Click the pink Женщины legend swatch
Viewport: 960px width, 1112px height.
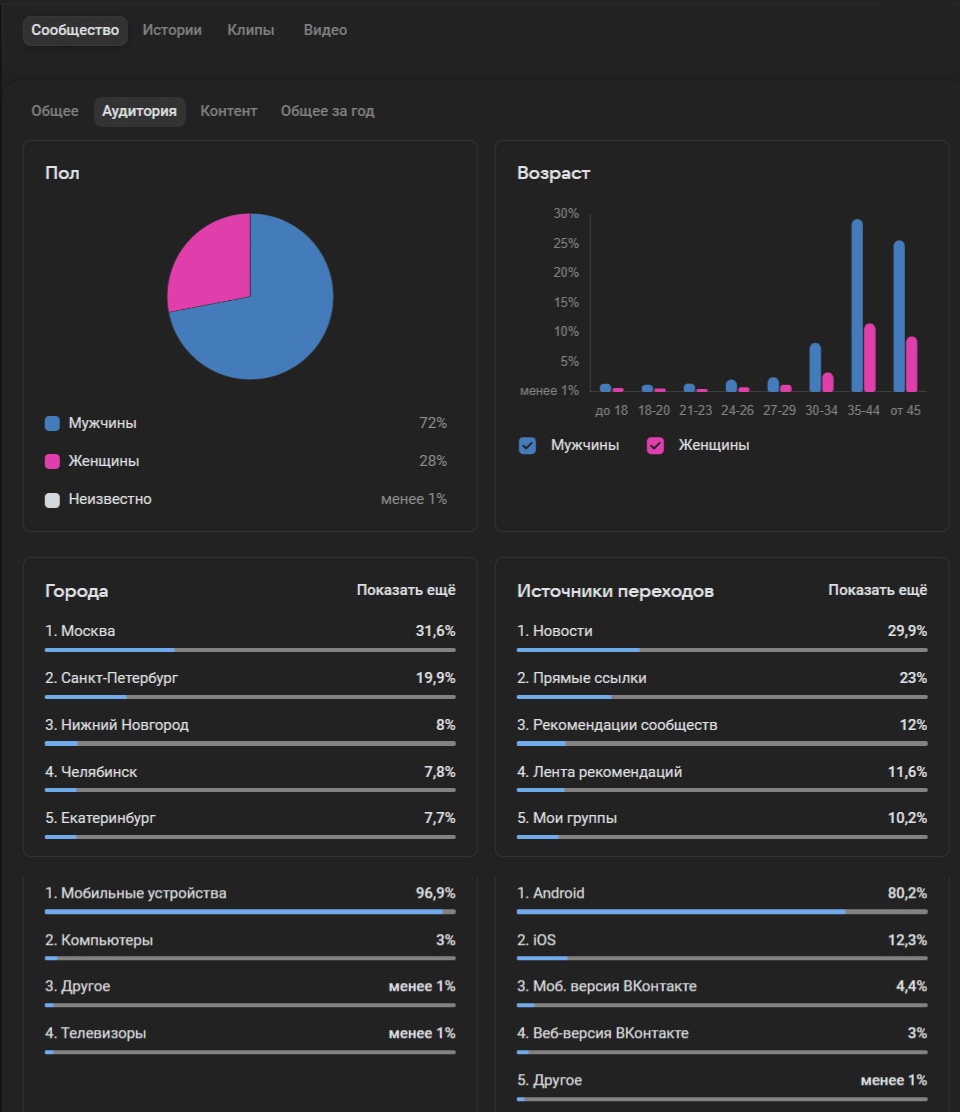pyautogui.click(x=53, y=462)
